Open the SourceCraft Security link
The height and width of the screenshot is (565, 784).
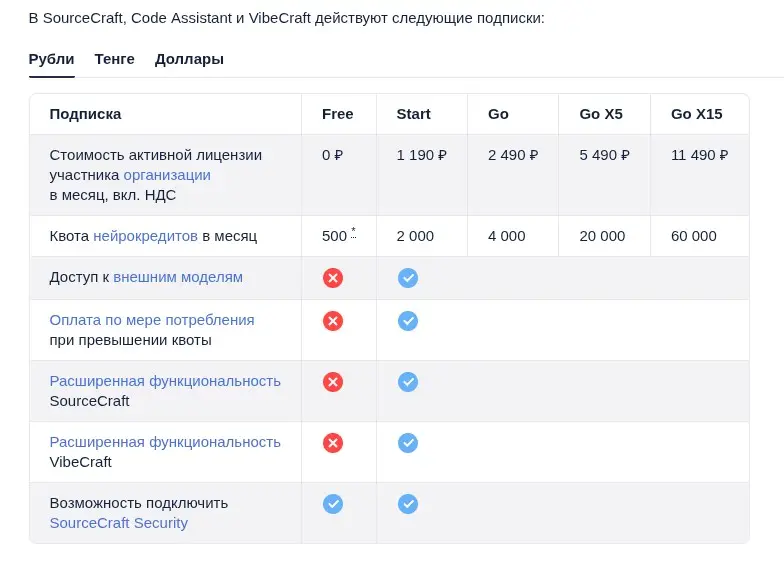click(118, 523)
